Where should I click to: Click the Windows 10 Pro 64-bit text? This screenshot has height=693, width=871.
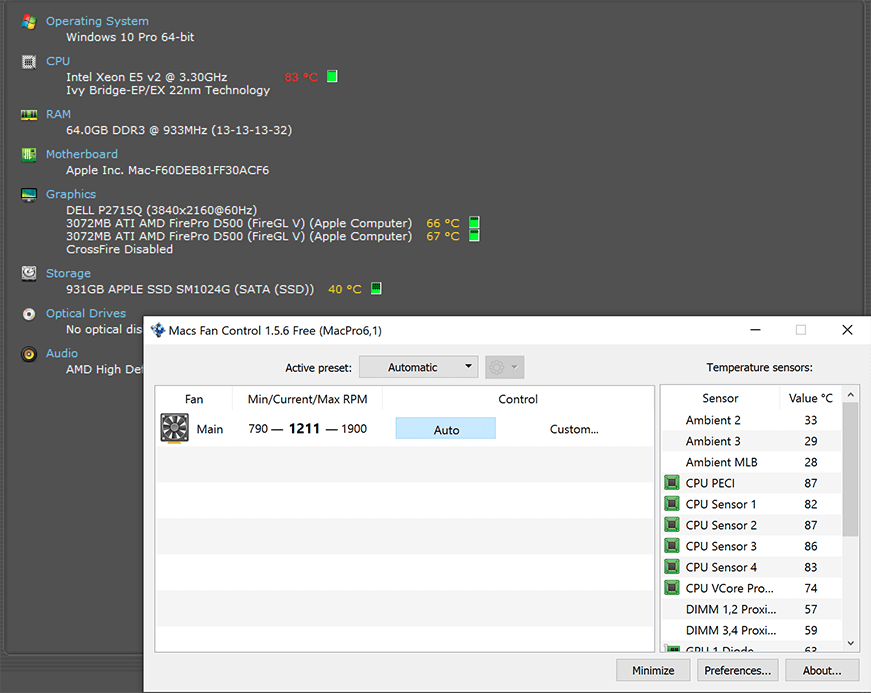click(130, 37)
